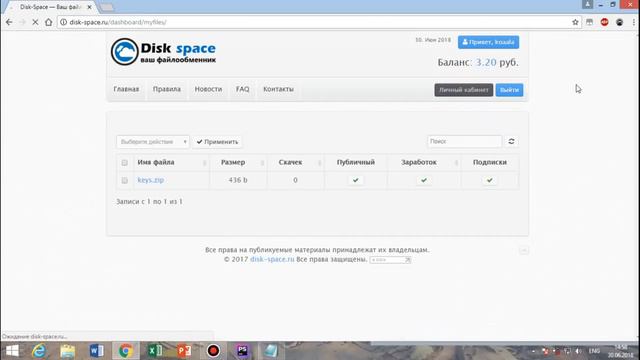Sort table by Размер column

click(x=238, y=162)
